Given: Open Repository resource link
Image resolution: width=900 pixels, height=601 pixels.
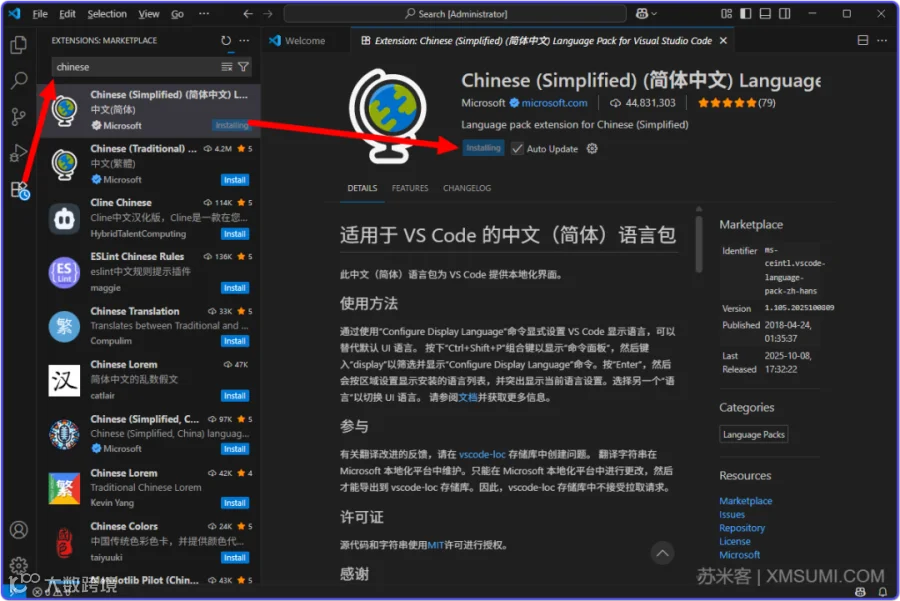Looking at the screenshot, I should [x=742, y=528].
